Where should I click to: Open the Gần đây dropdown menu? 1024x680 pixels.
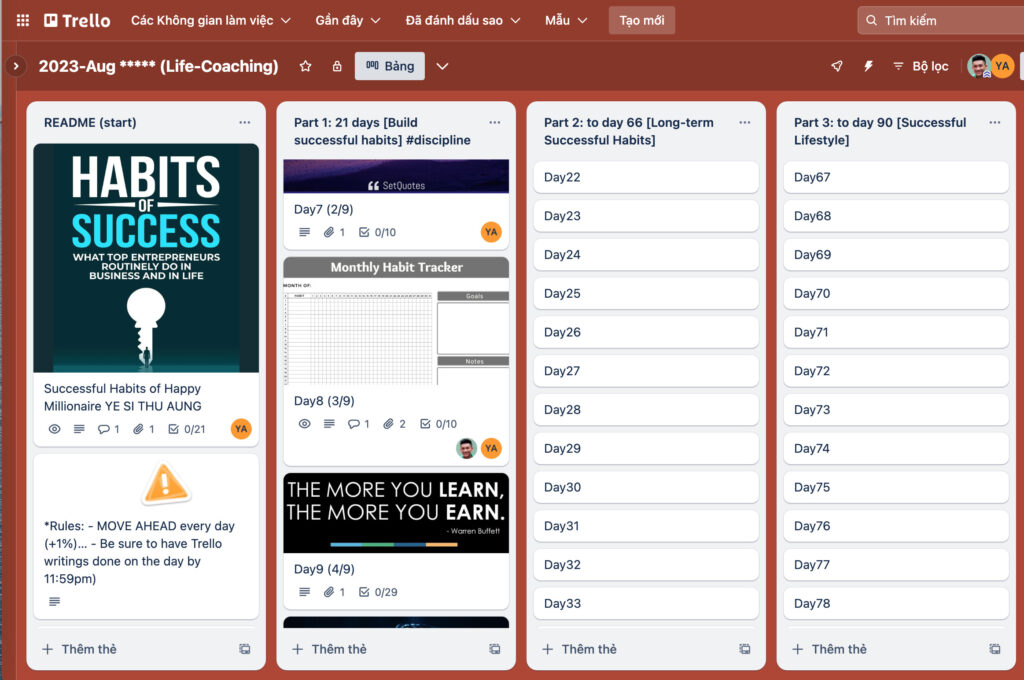click(348, 20)
